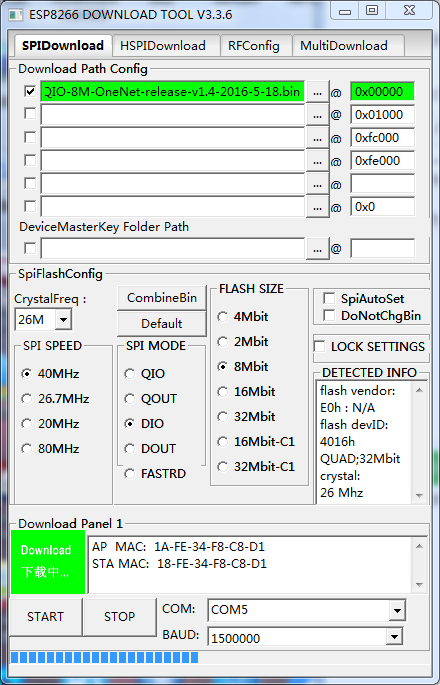
Task: Click the flash devID 4016h text
Action: 337,442
